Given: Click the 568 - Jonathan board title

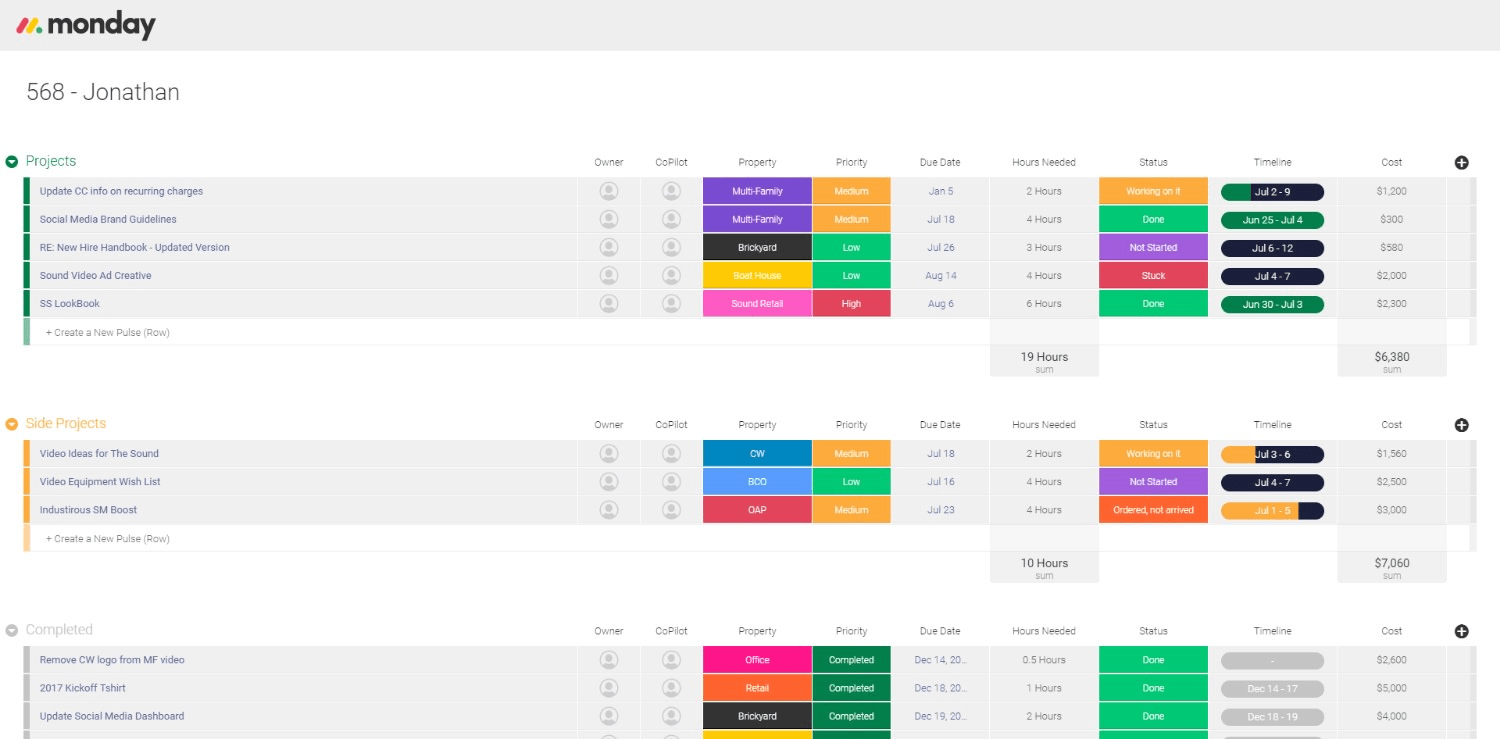Looking at the screenshot, I should coord(103,92).
